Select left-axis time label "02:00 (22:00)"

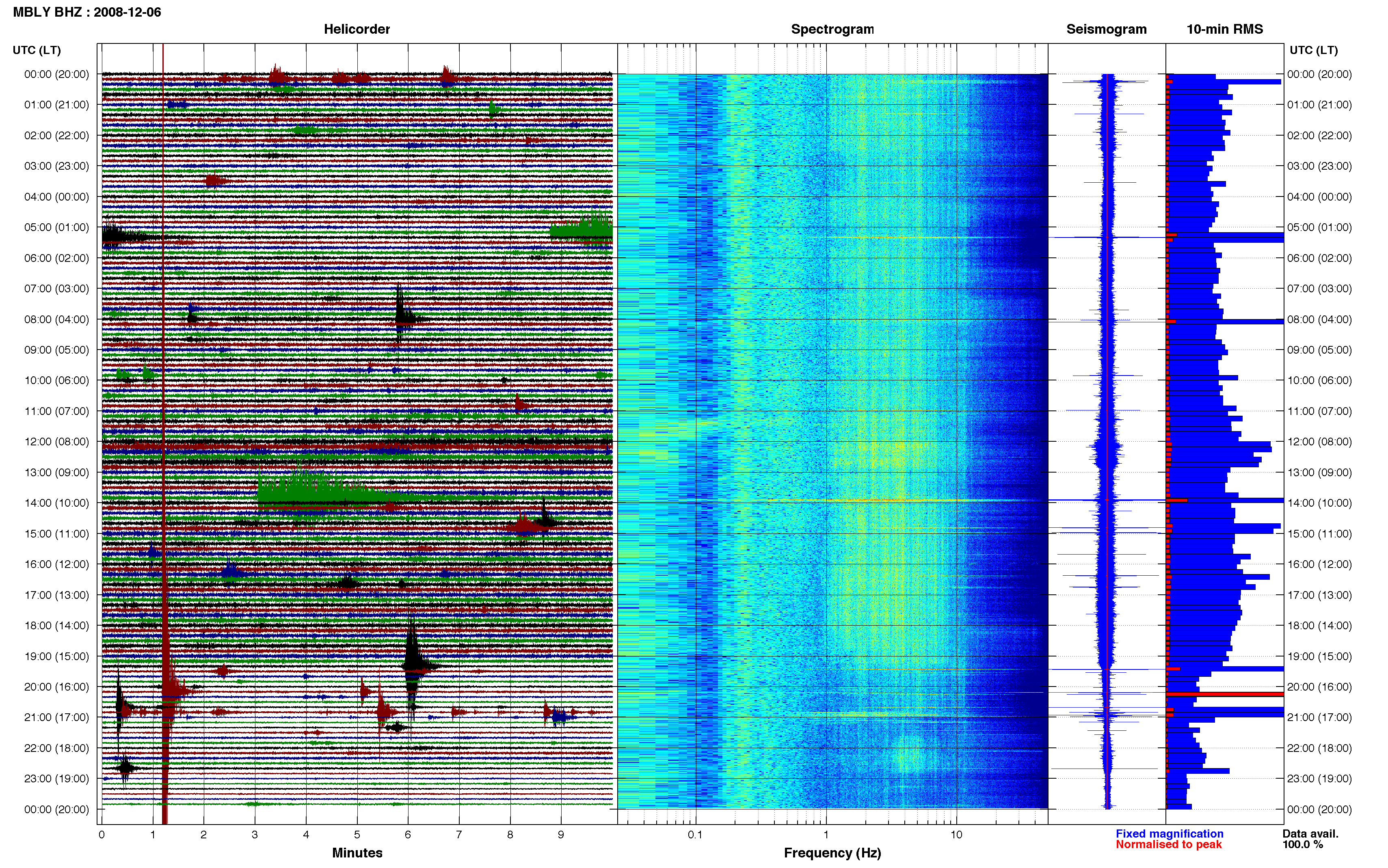(x=56, y=136)
